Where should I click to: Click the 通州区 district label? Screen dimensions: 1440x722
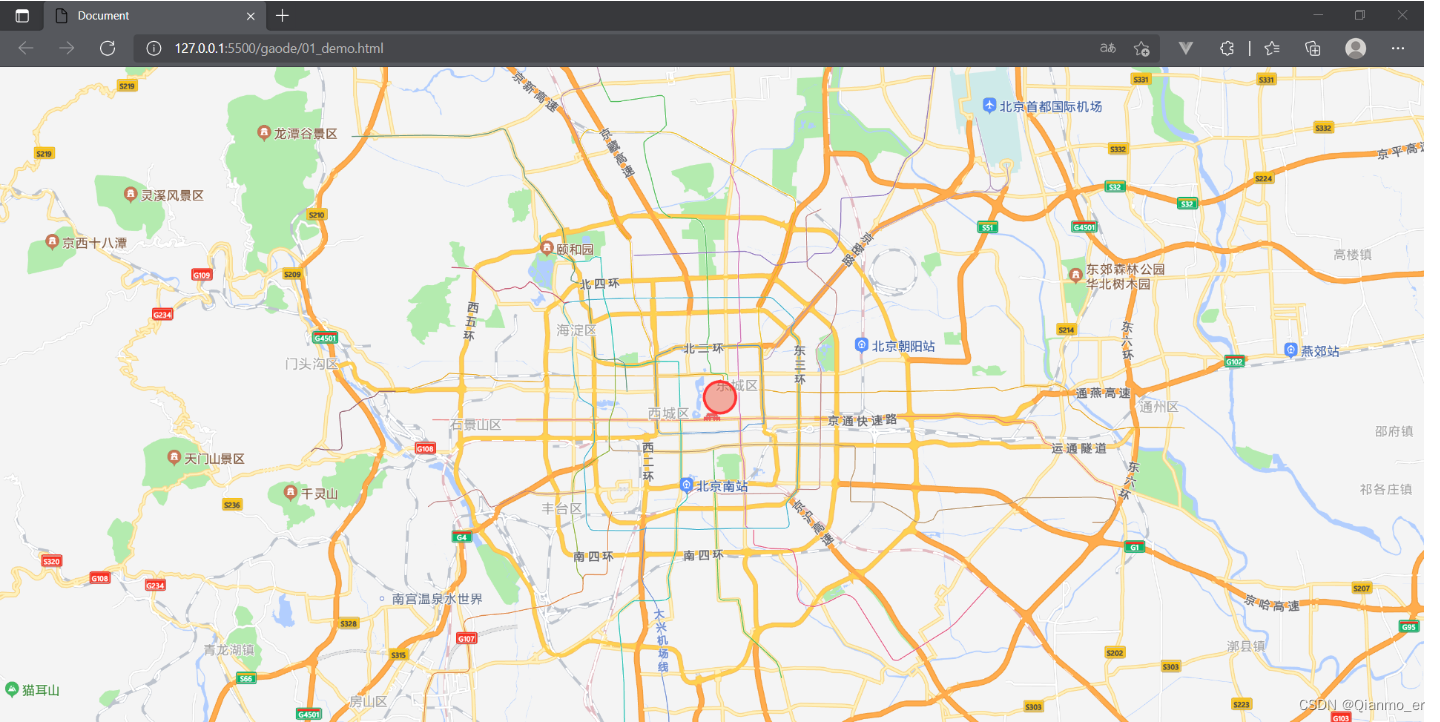(x=1159, y=407)
